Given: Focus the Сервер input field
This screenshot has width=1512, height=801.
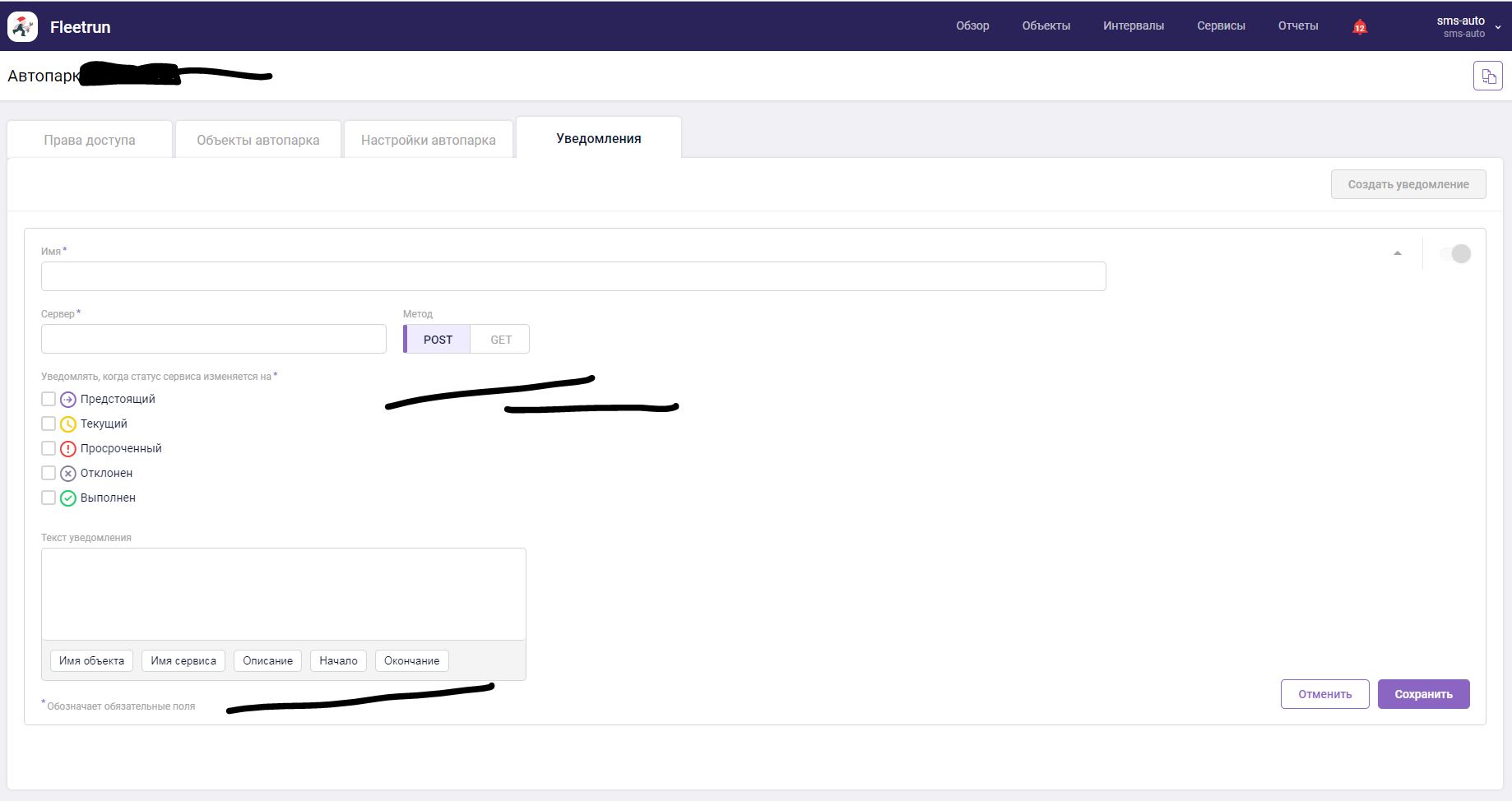Looking at the screenshot, I should coord(214,339).
